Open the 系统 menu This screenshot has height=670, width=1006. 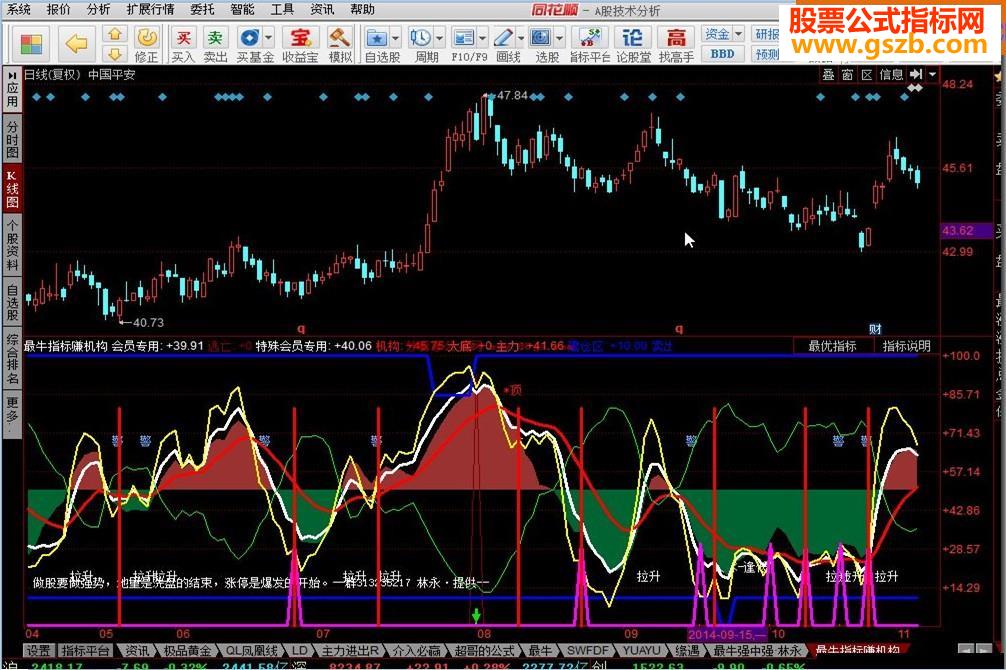point(19,9)
